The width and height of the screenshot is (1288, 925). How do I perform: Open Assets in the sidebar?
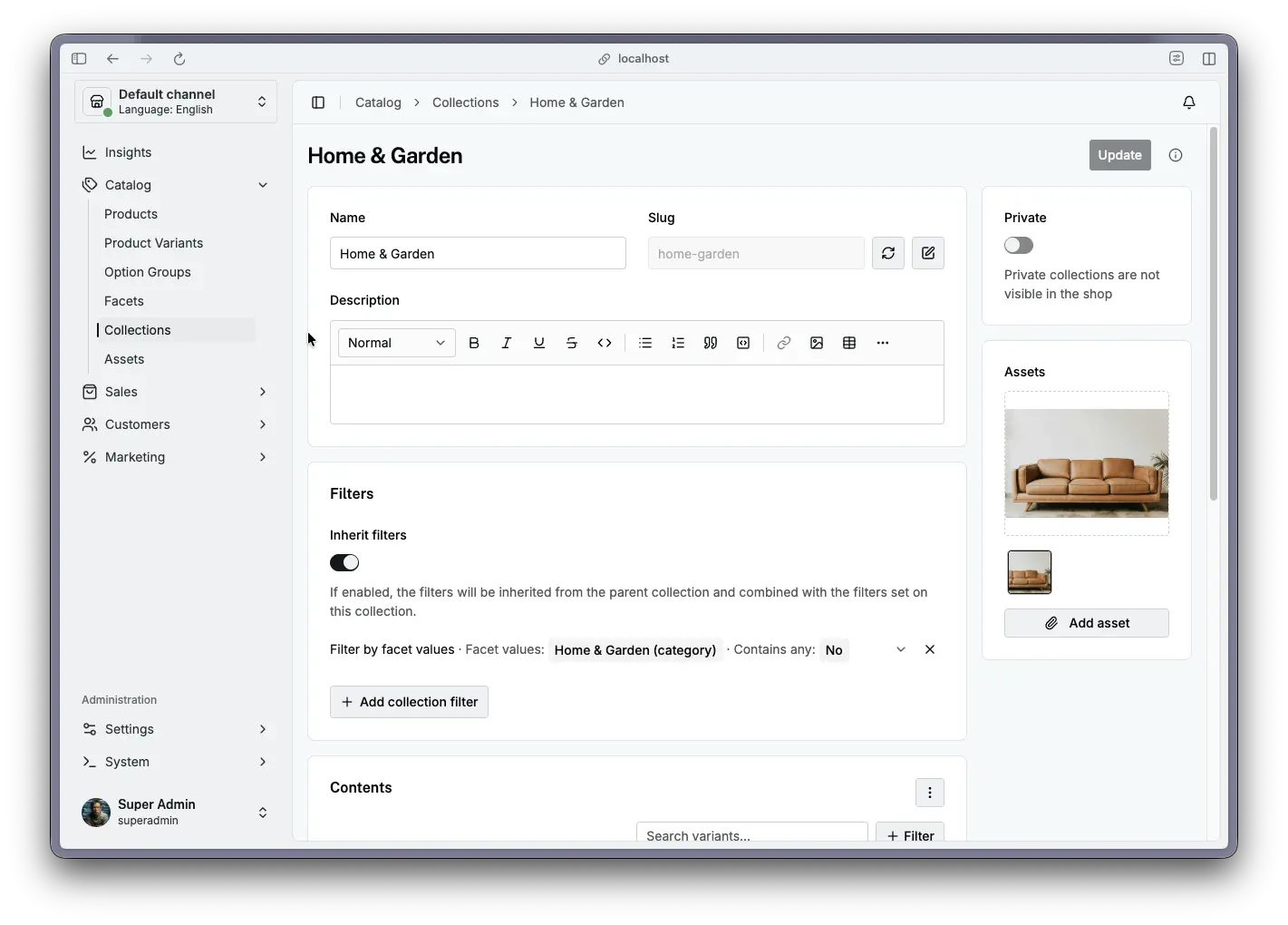click(124, 359)
